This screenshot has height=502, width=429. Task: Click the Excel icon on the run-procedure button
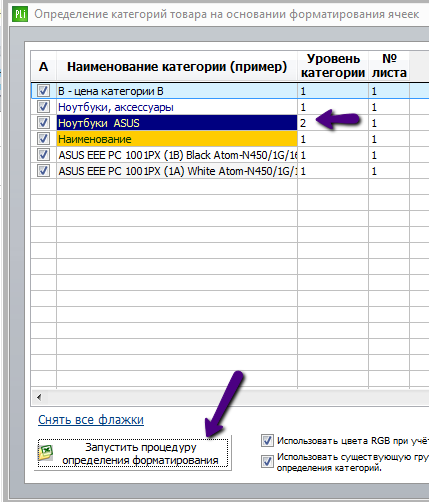click(46, 453)
